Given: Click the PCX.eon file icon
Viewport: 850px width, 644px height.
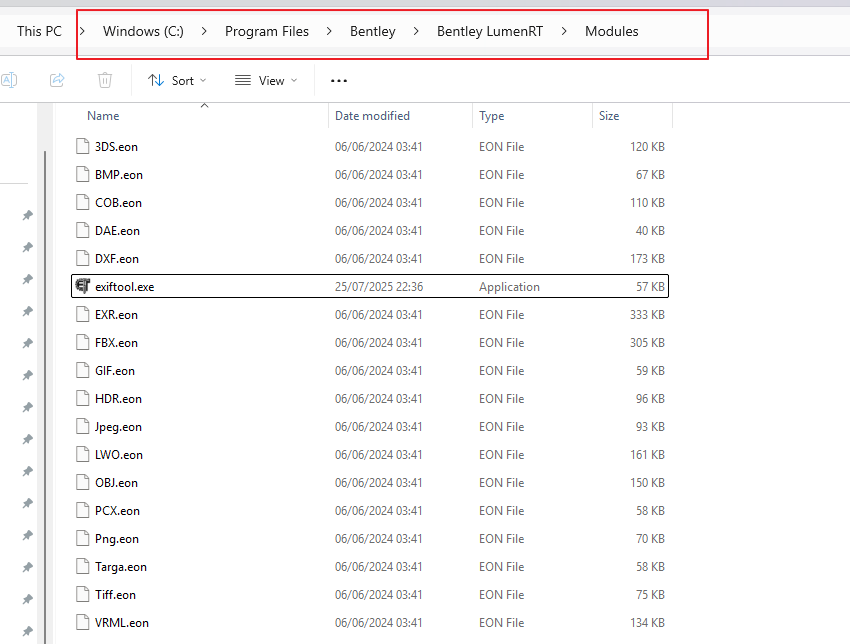Looking at the screenshot, I should tap(82, 511).
